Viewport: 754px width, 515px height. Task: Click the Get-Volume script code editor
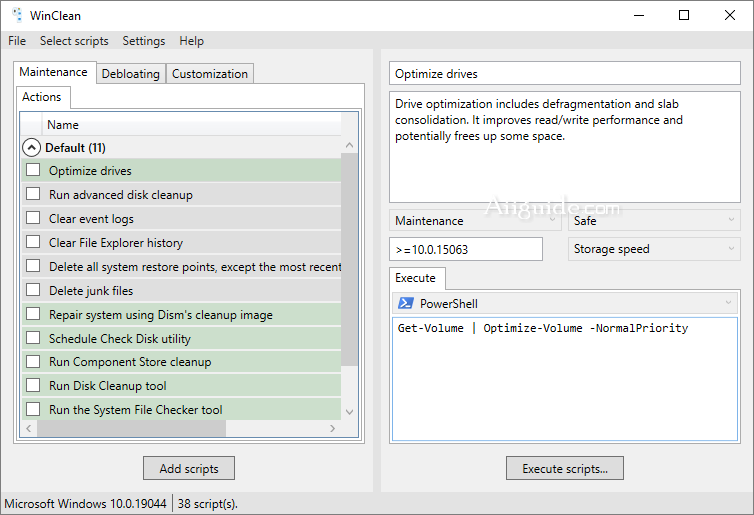pyautogui.click(x=565, y=379)
